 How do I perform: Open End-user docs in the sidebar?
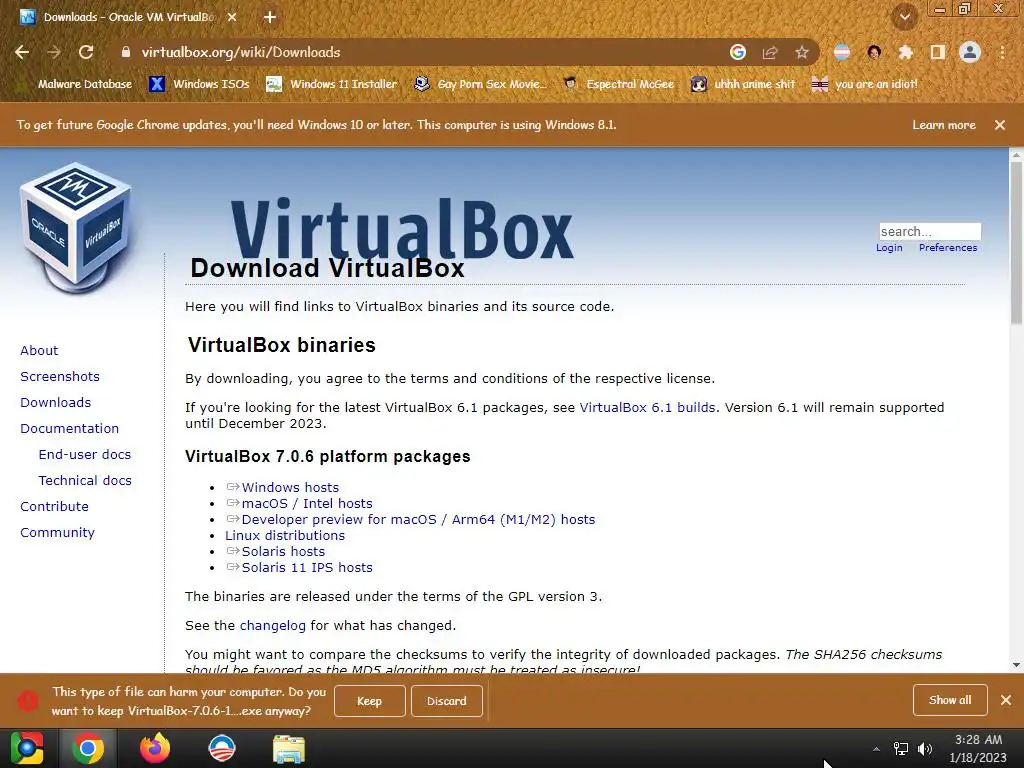coord(85,455)
